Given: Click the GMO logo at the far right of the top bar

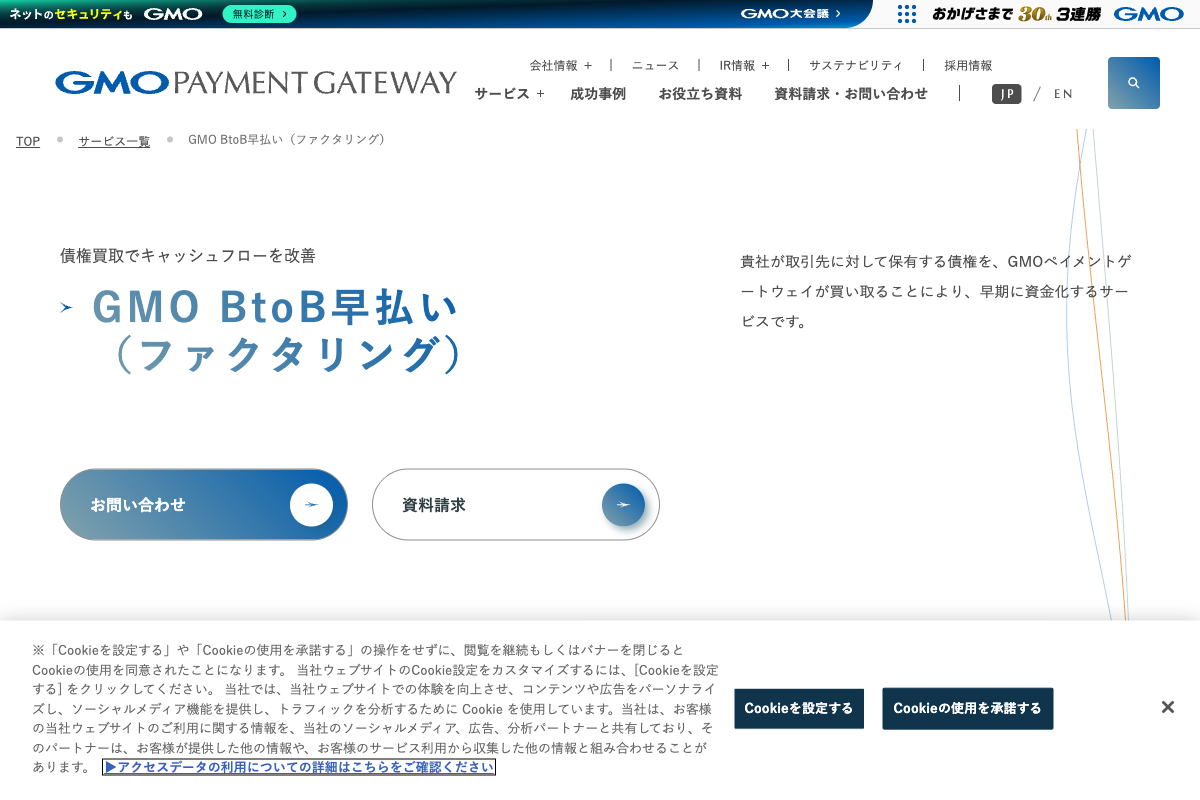Looking at the screenshot, I should point(1149,14).
